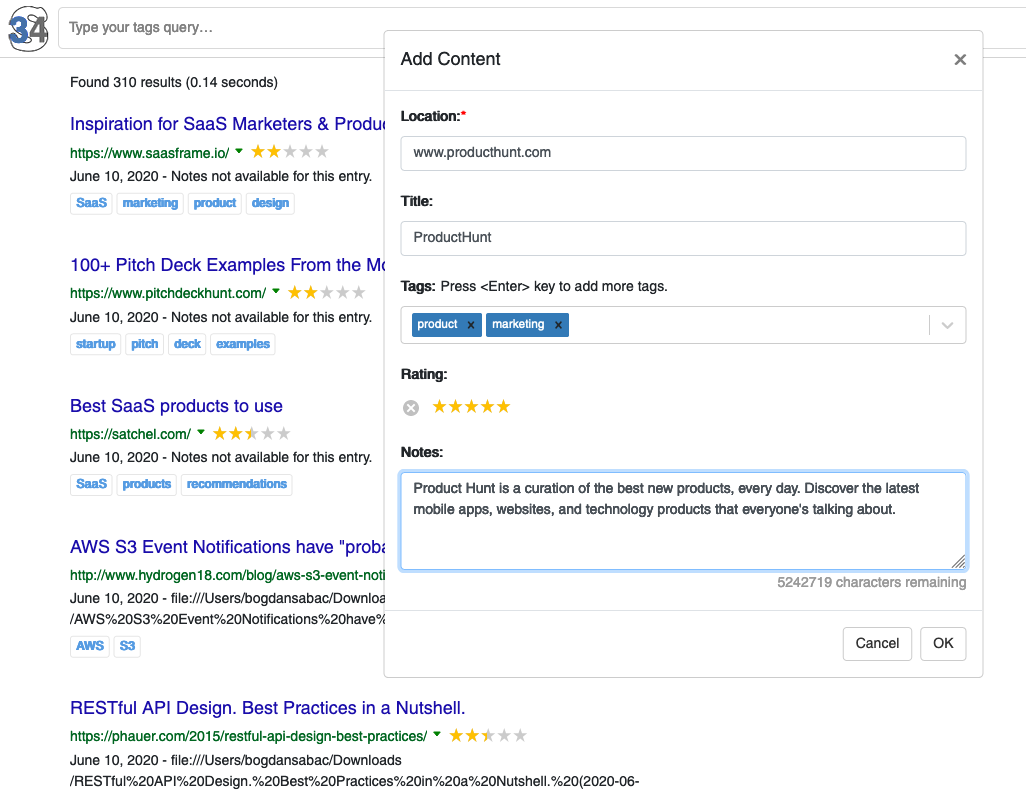Filter by the deck tag
The width and height of the screenshot is (1026, 793).
click(x=187, y=344)
